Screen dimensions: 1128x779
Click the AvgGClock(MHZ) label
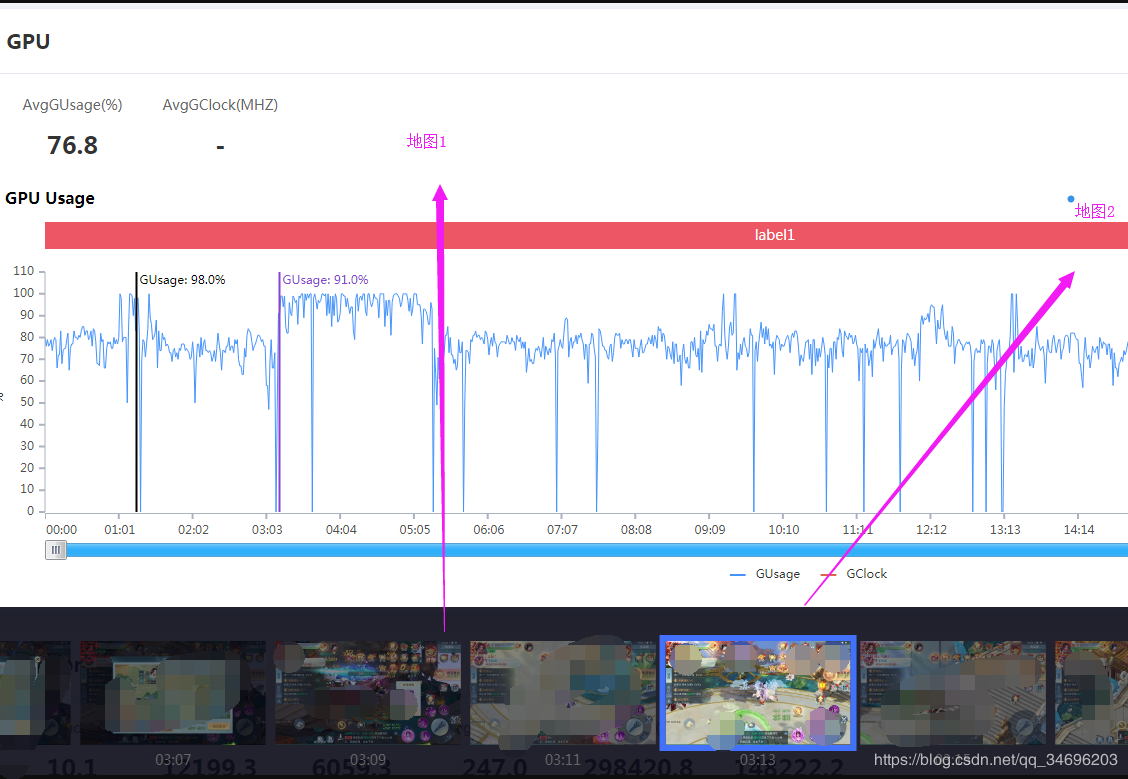click(x=220, y=105)
